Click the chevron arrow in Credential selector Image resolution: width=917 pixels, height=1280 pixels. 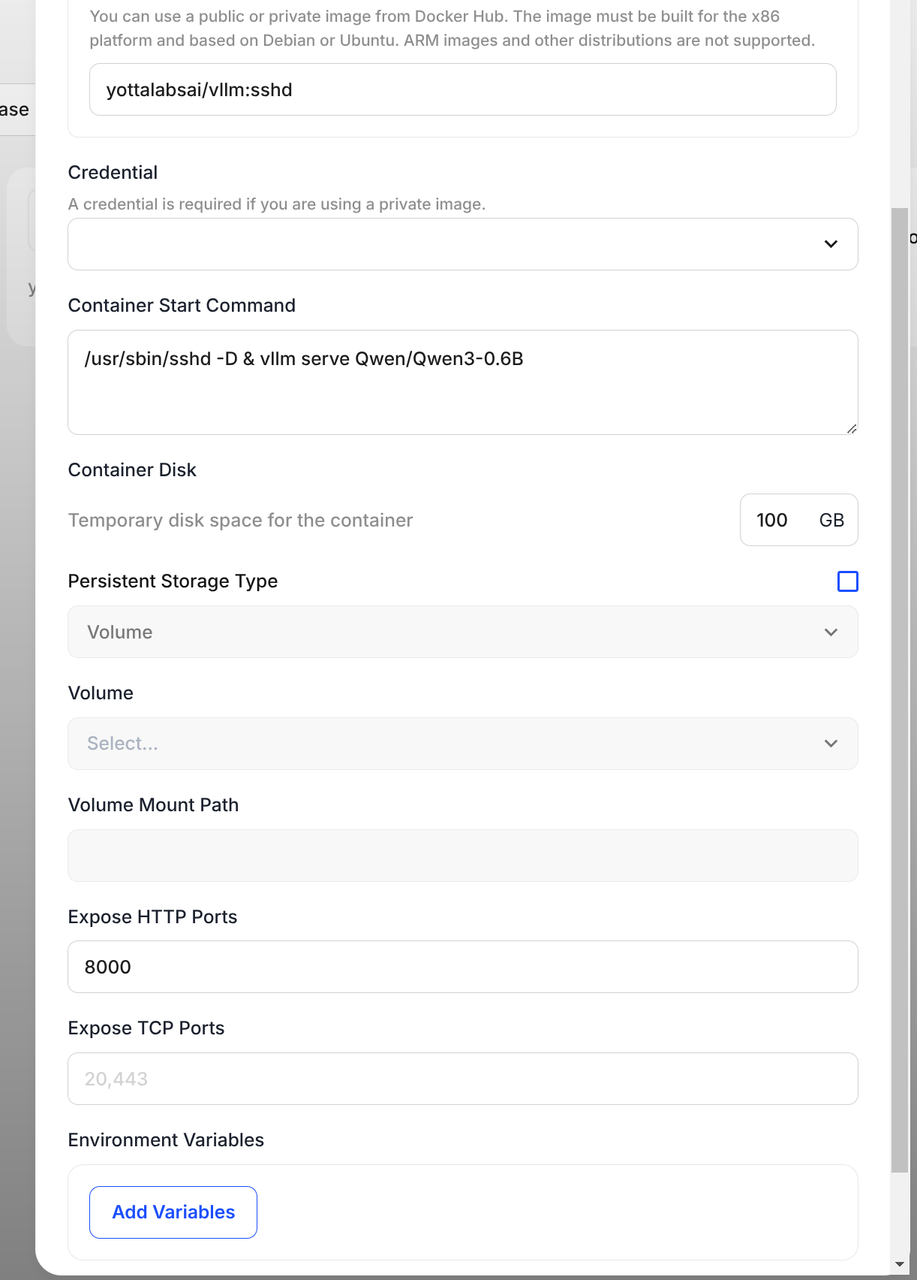point(830,244)
